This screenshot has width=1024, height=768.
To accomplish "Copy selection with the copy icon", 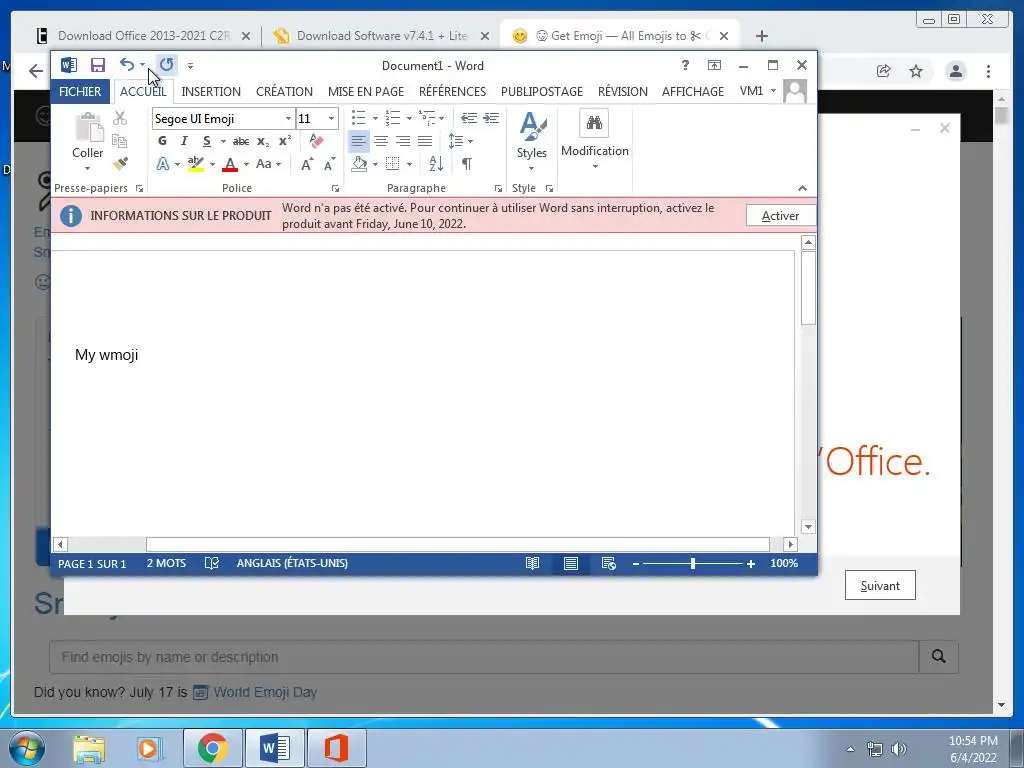I will tap(120, 140).
